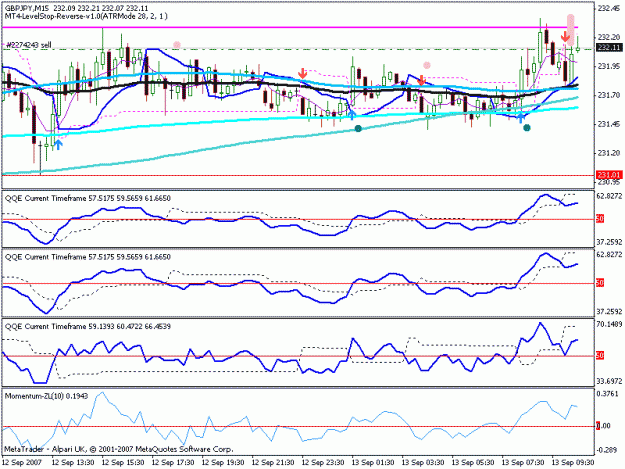Image resolution: width=625 pixels, height=469 pixels.
Task: Select the #2274243 sell order label
Action: [29, 45]
